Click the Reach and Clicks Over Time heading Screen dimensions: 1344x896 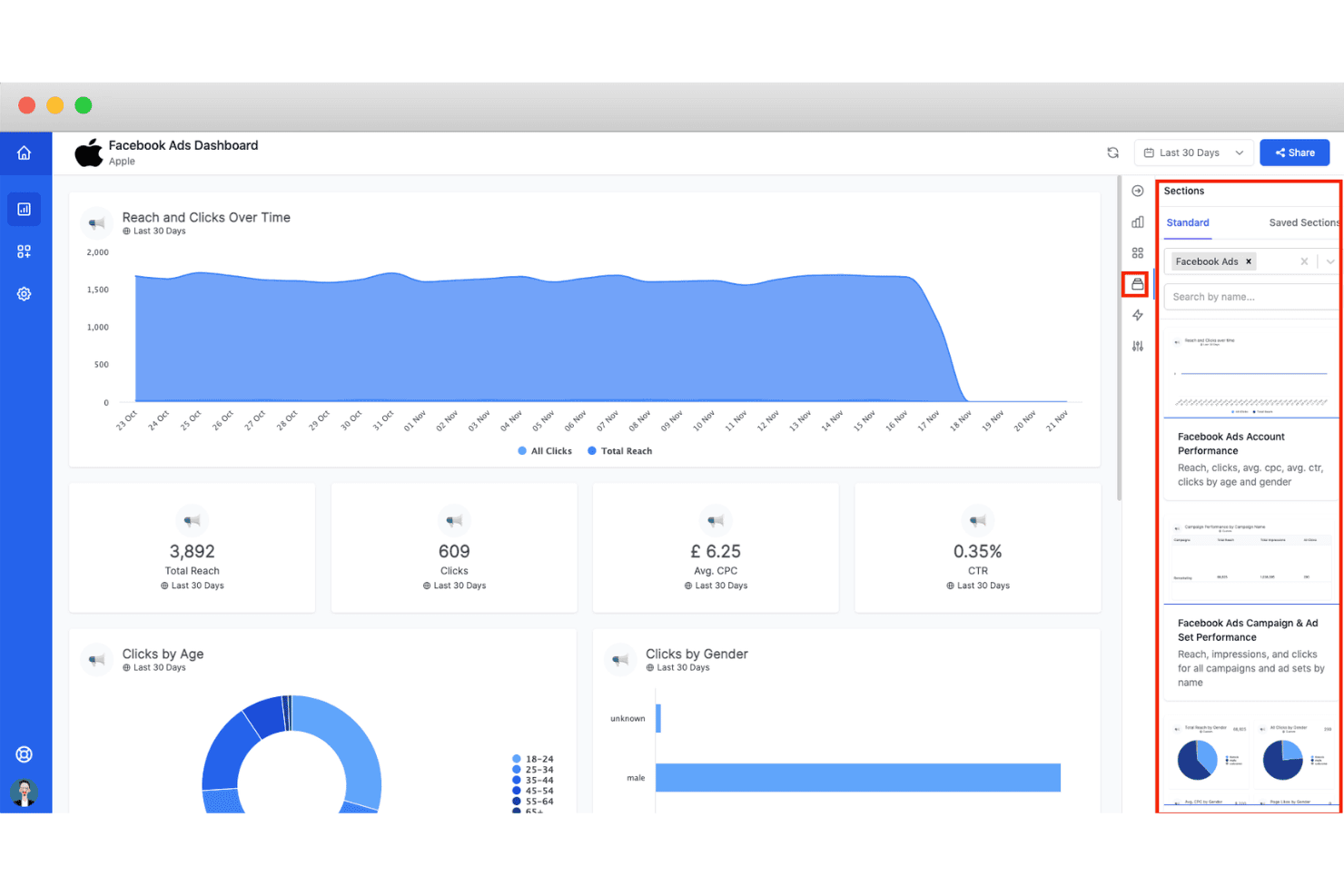[206, 217]
